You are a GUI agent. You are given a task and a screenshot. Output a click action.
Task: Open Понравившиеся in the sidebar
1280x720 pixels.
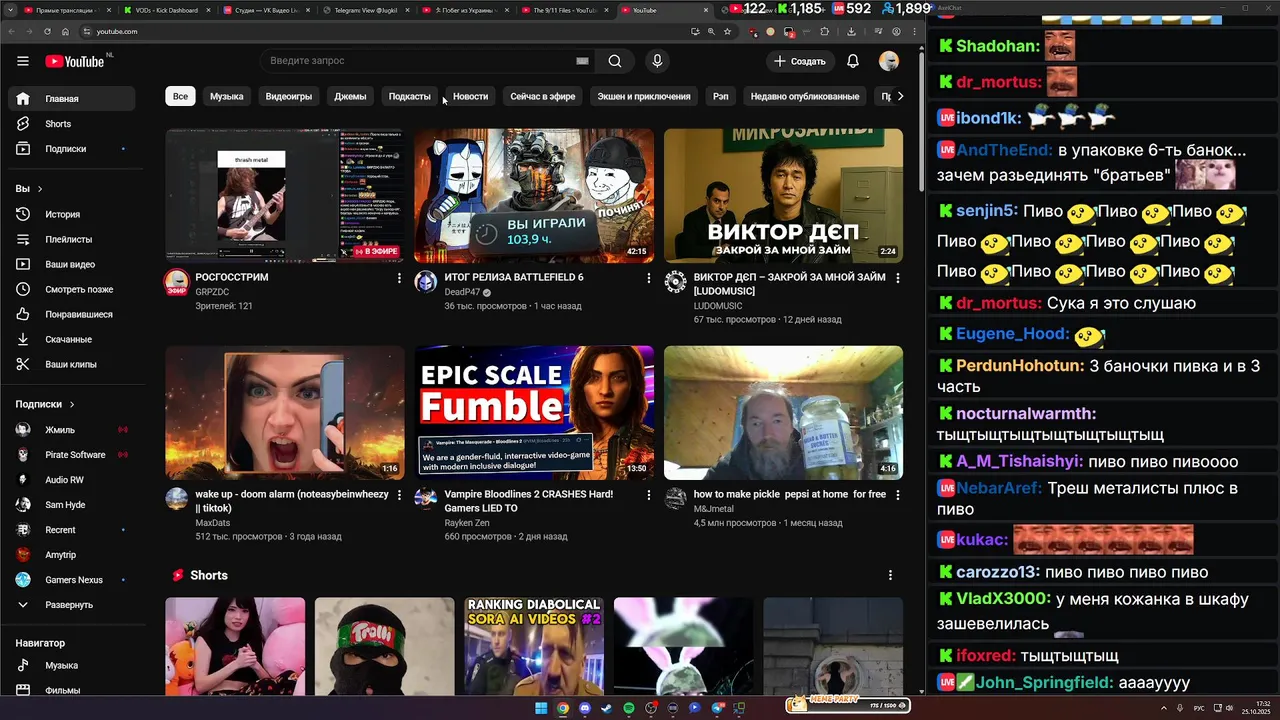point(71,314)
